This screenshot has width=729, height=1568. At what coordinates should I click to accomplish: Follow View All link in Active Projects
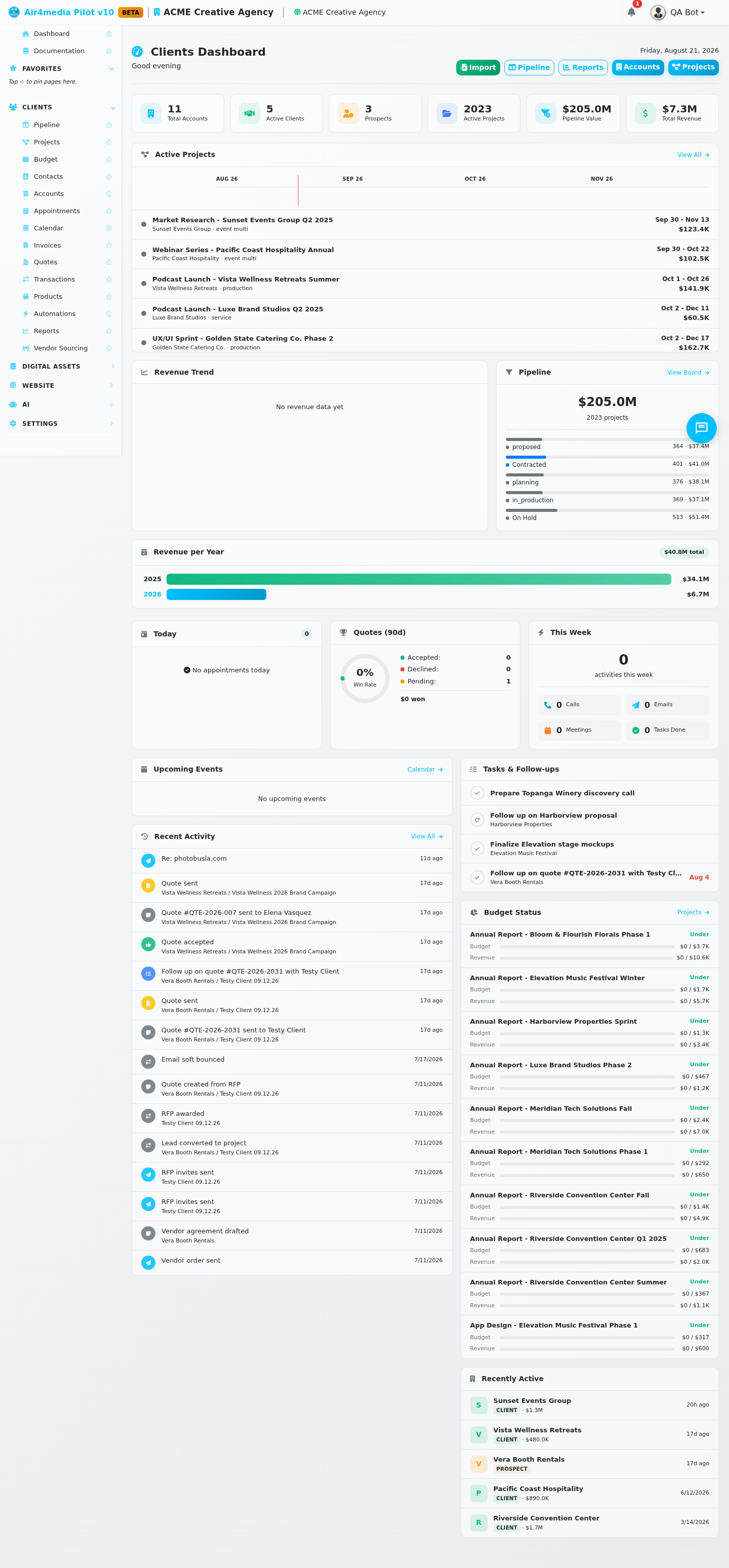(x=693, y=154)
